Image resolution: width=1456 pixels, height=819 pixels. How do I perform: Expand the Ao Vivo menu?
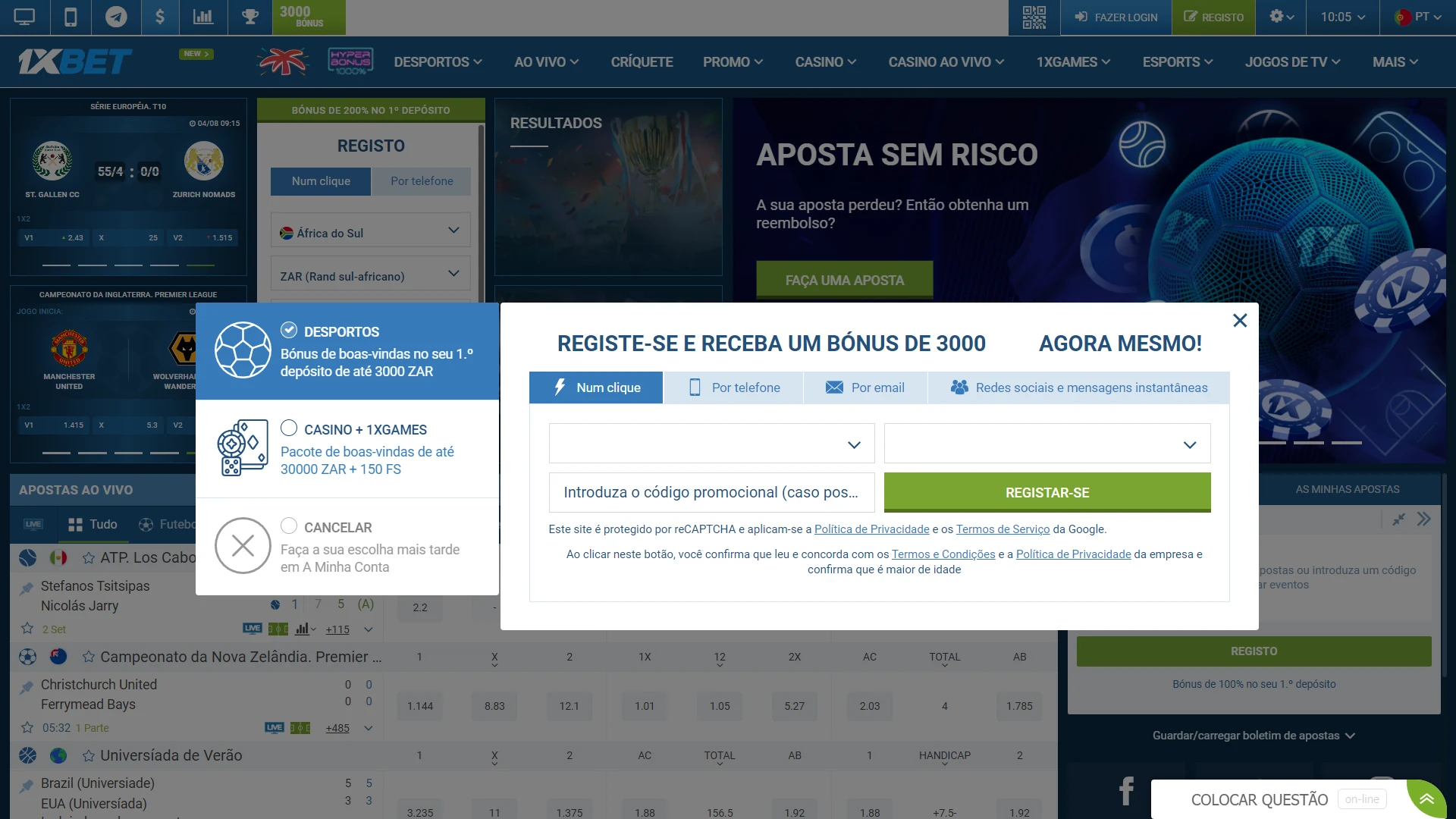pyautogui.click(x=546, y=62)
